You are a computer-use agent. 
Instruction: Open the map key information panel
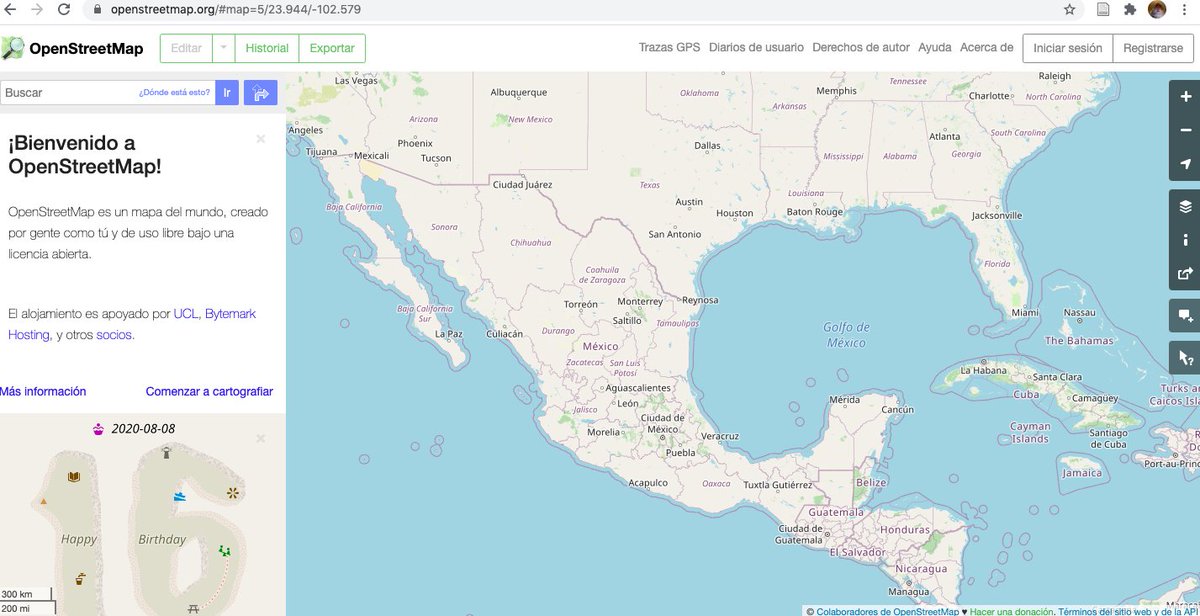tap(1184, 240)
